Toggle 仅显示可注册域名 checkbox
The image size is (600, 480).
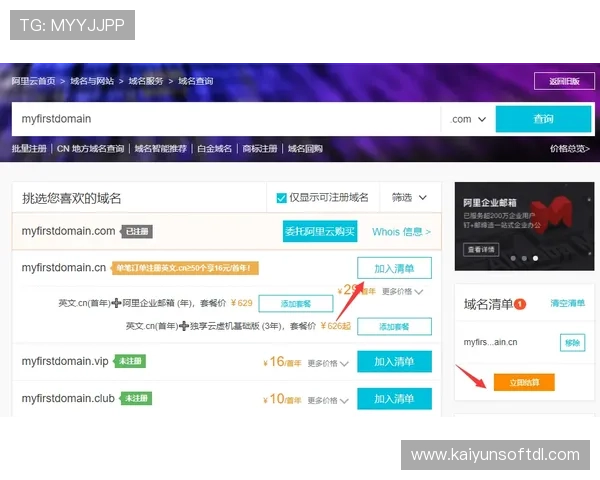tap(281, 198)
